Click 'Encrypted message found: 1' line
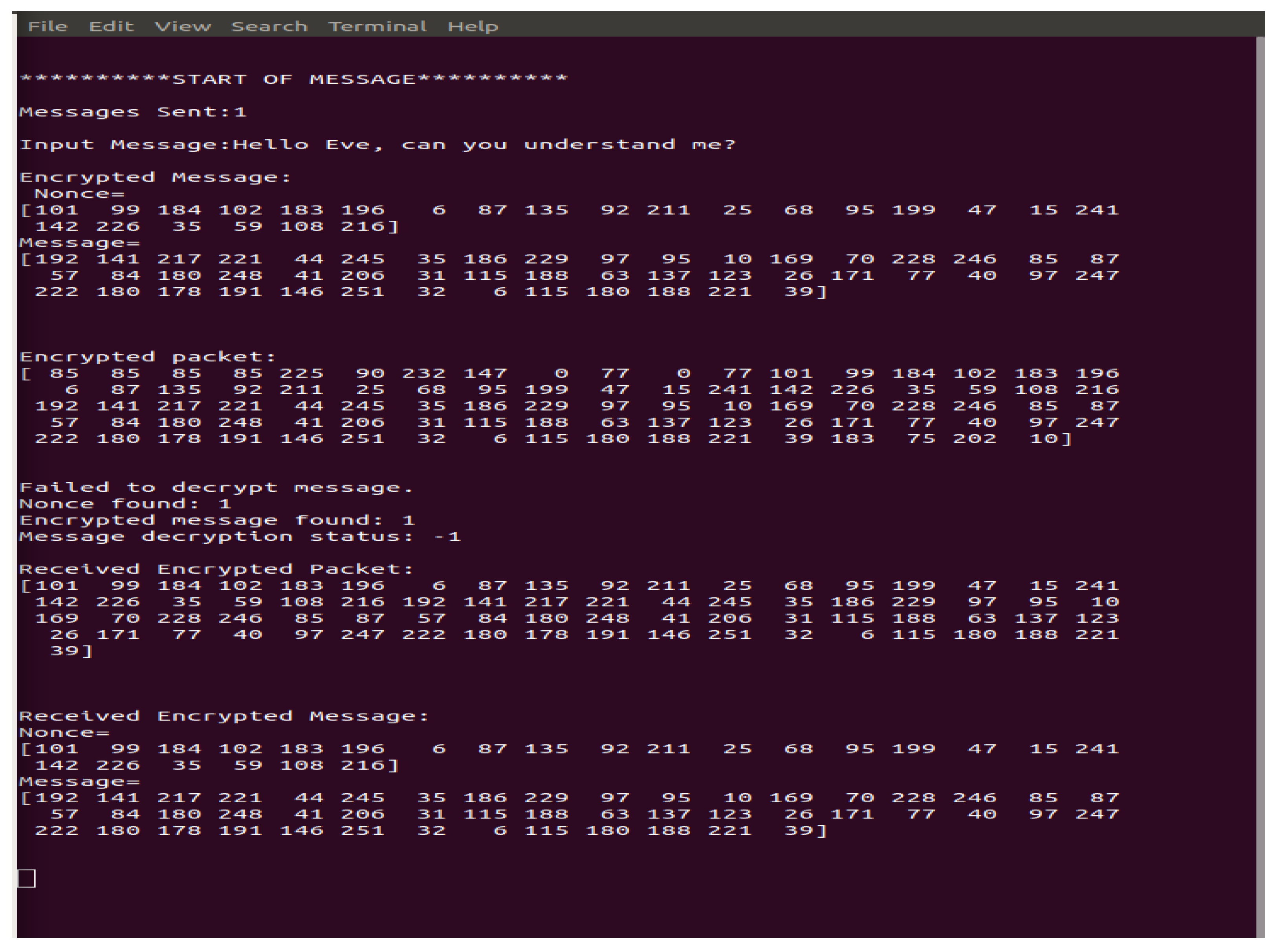Viewport: 1279px width, 952px height. (x=216, y=520)
